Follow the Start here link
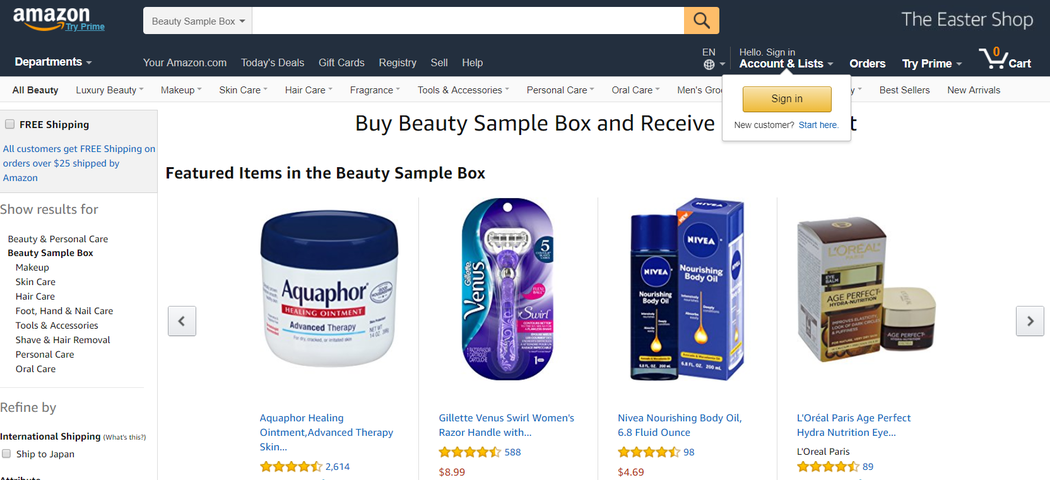This screenshot has height=480, width=1050. [x=818, y=125]
